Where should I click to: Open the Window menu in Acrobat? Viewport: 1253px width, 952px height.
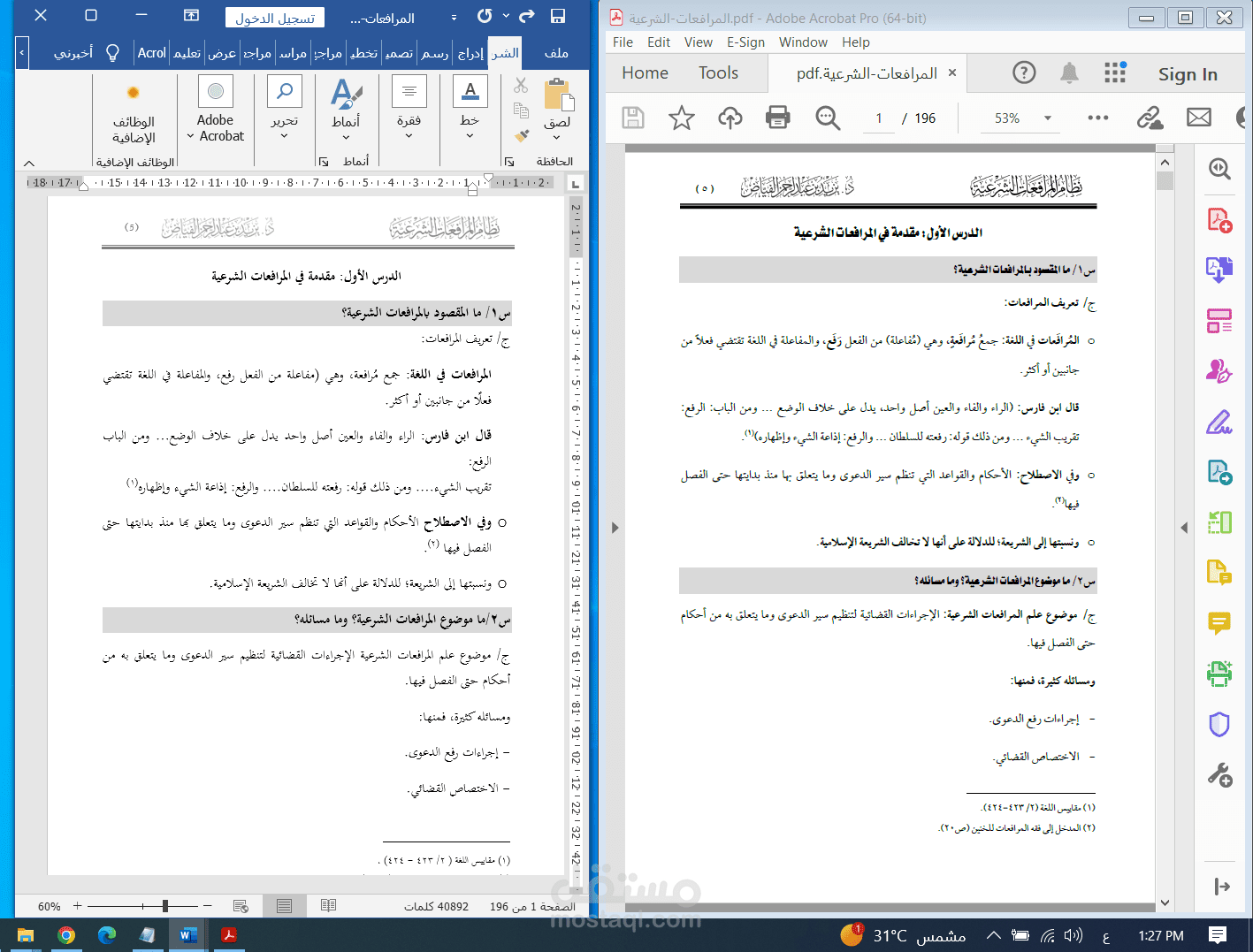click(802, 42)
